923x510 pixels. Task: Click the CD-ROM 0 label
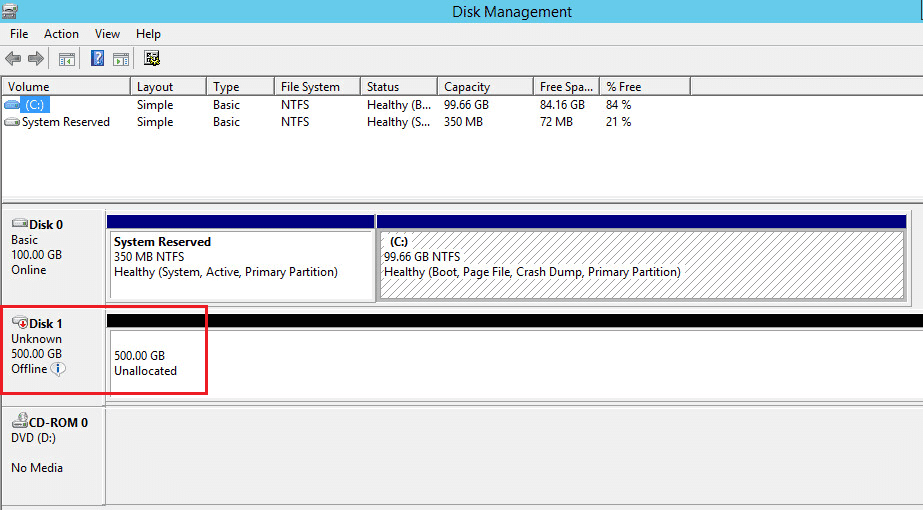pos(58,422)
